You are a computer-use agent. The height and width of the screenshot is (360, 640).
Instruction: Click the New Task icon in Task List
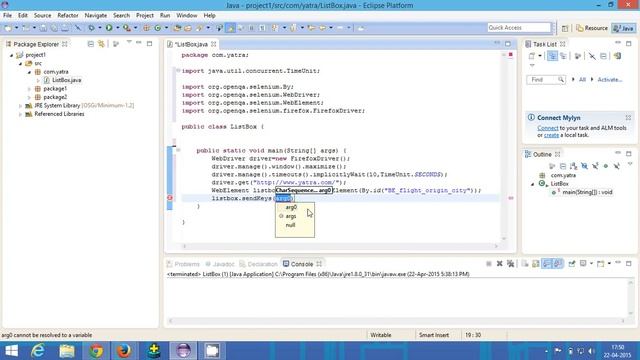(531, 56)
